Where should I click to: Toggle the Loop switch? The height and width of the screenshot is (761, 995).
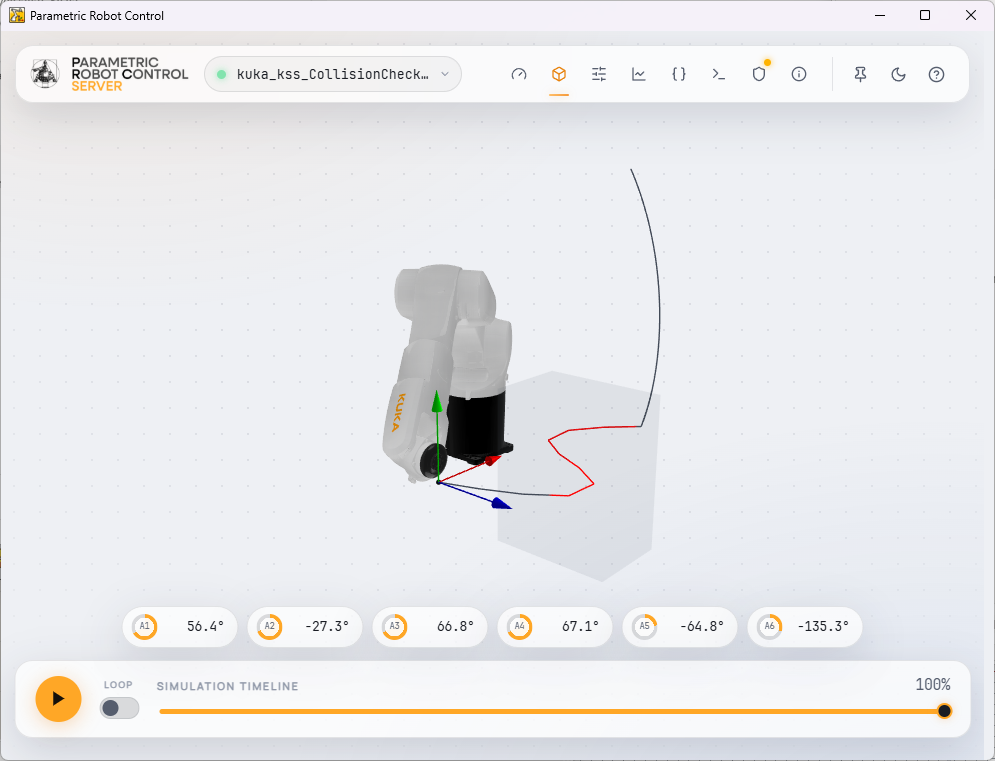pos(119,708)
